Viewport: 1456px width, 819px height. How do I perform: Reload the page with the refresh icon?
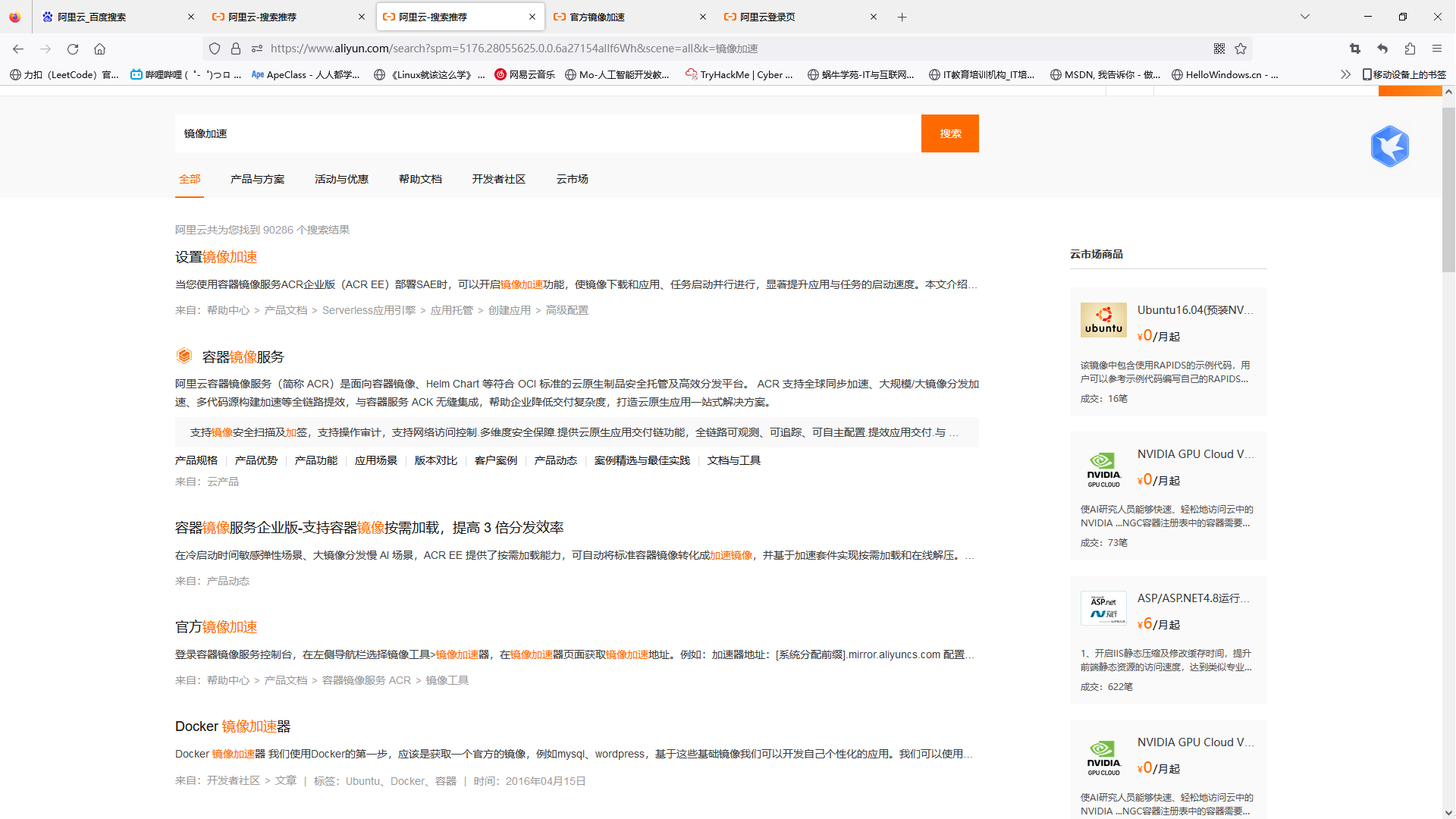[x=73, y=49]
